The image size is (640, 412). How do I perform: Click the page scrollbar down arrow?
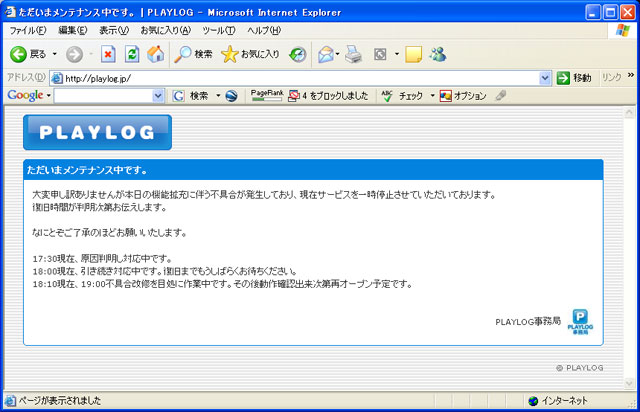(x=629, y=383)
